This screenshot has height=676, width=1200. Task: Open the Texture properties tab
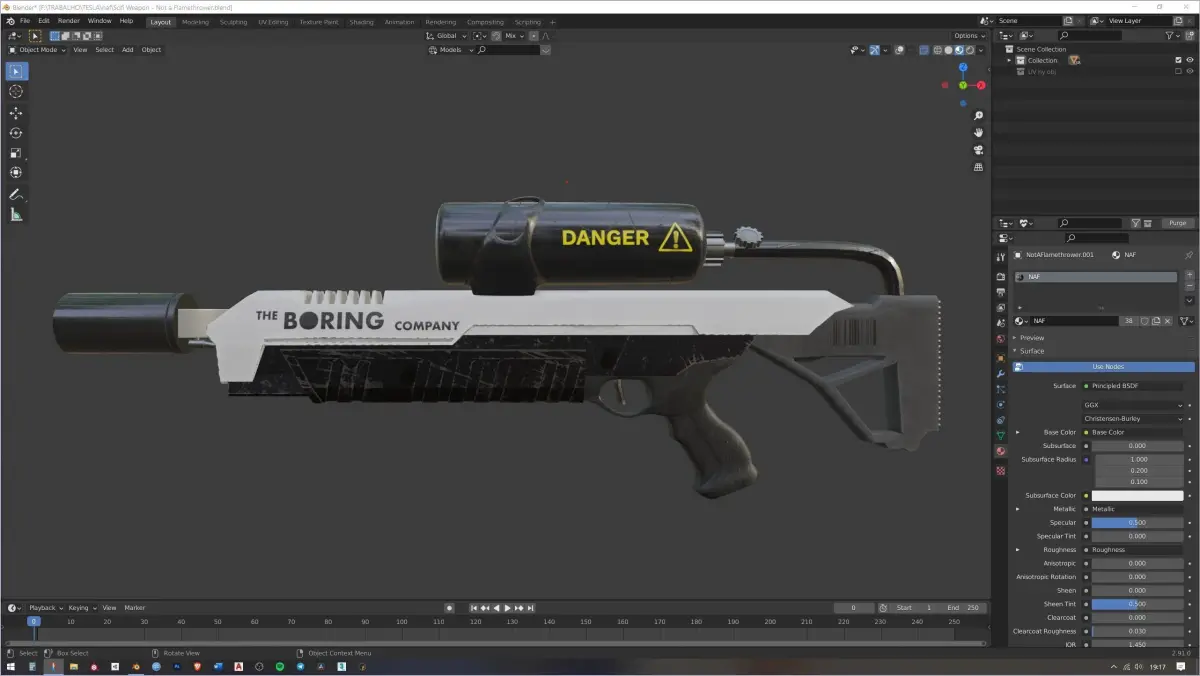[x=1001, y=469]
